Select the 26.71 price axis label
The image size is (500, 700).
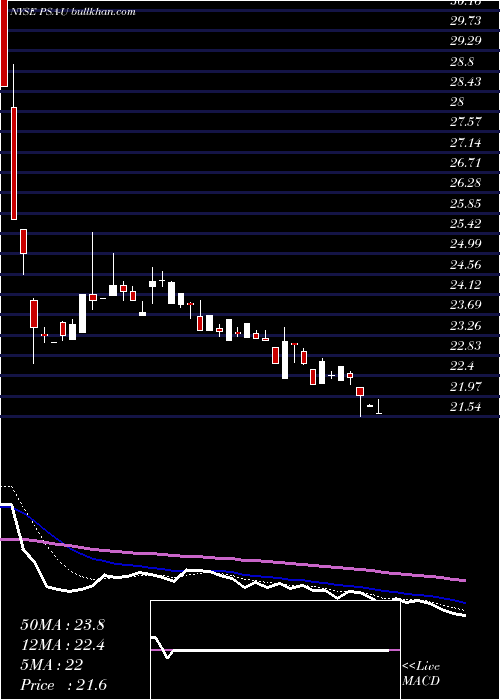466,162
